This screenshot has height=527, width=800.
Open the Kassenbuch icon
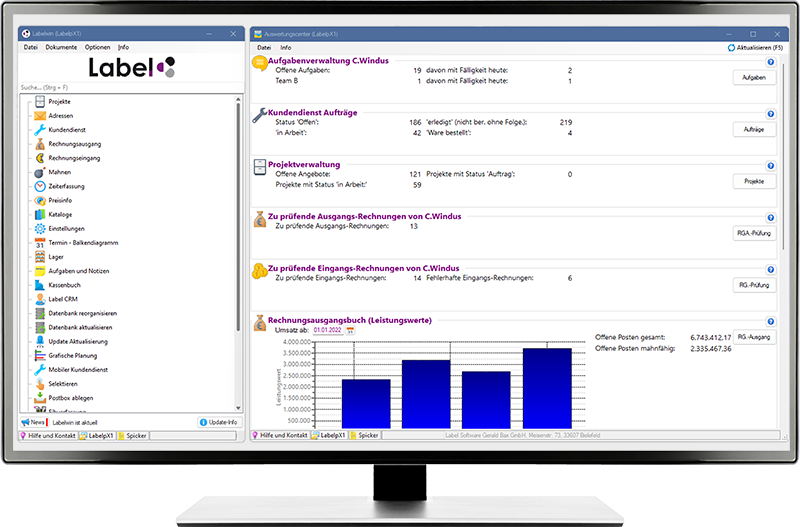click(x=40, y=285)
